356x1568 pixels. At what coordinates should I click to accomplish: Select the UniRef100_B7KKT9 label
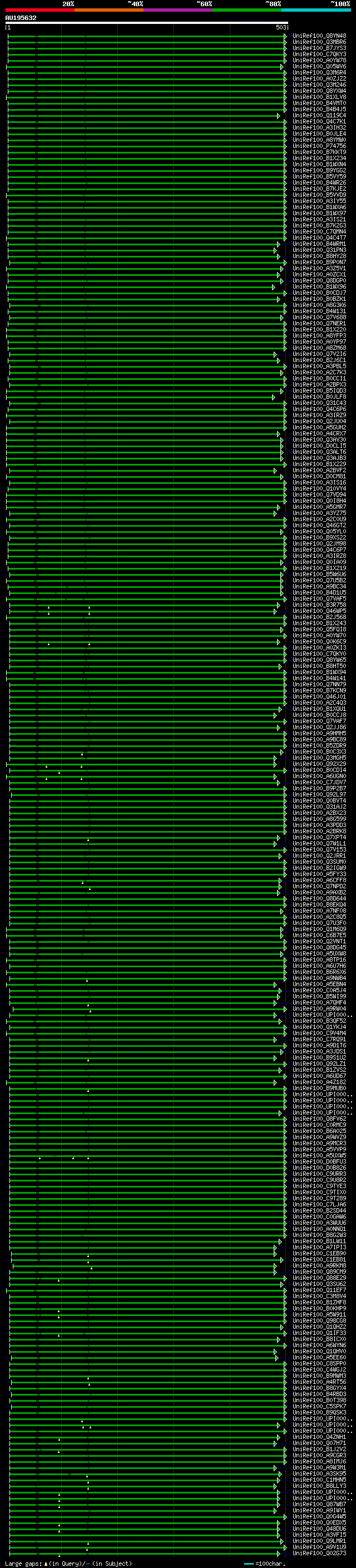tap(319, 152)
